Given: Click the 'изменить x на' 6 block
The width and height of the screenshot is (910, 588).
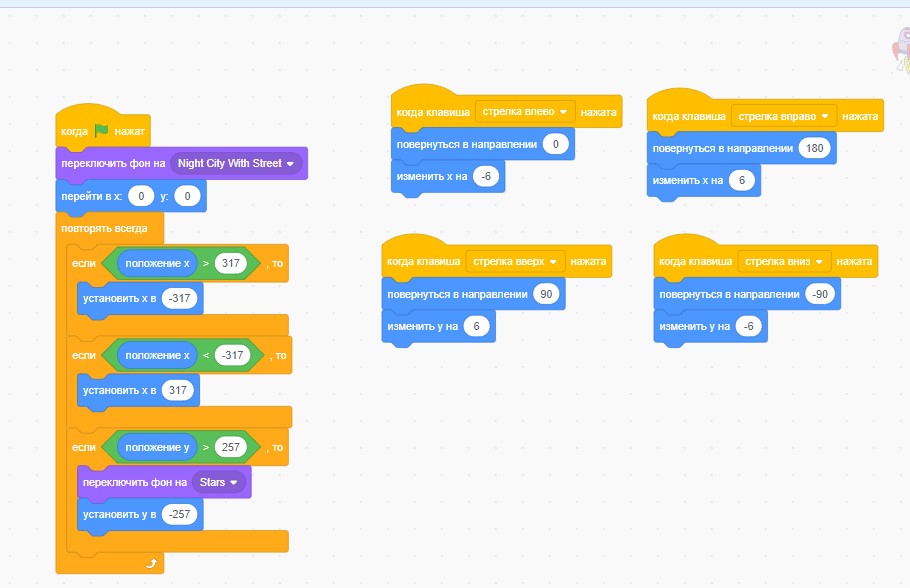Looking at the screenshot, I should click(703, 181).
